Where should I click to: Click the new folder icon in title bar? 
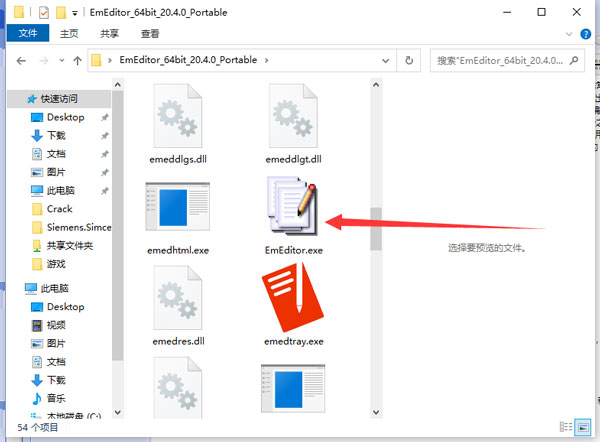pos(61,13)
